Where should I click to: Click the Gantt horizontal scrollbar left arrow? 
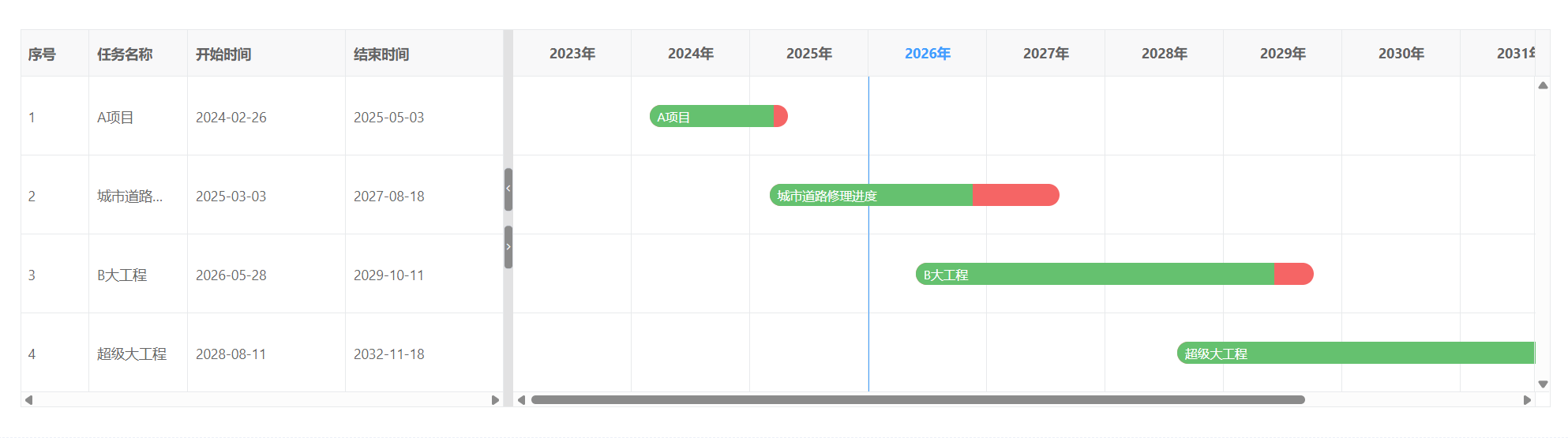pos(521,400)
